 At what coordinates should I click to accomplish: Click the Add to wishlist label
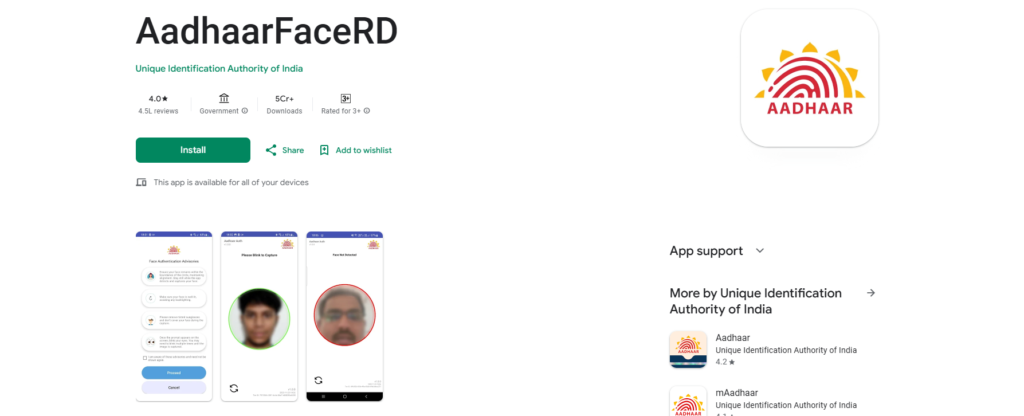pos(364,150)
